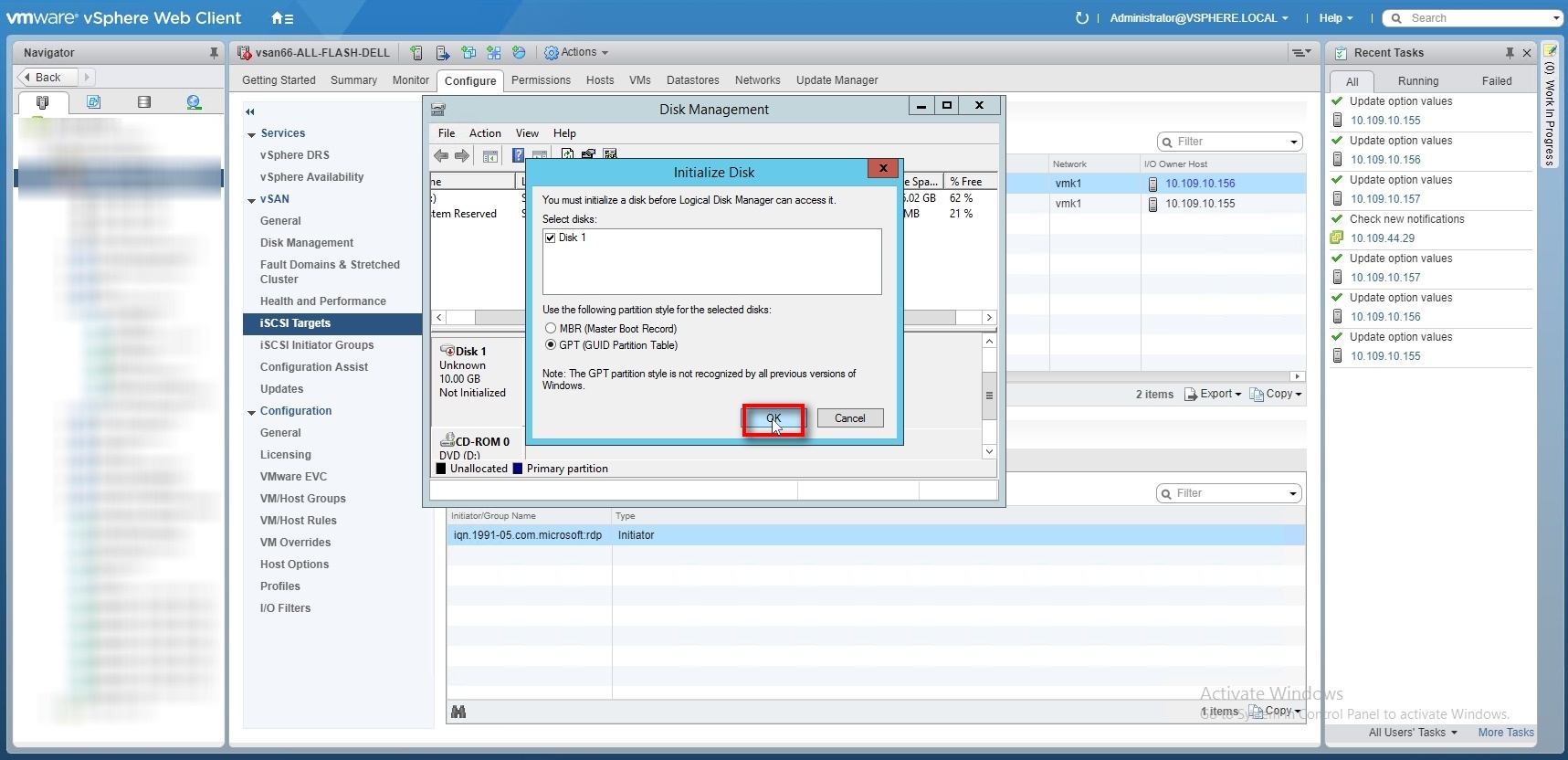This screenshot has width=1568, height=760.
Task: Uncheck the Disk 1 checkbox
Action: pyautogui.click(x=551, y=237)
